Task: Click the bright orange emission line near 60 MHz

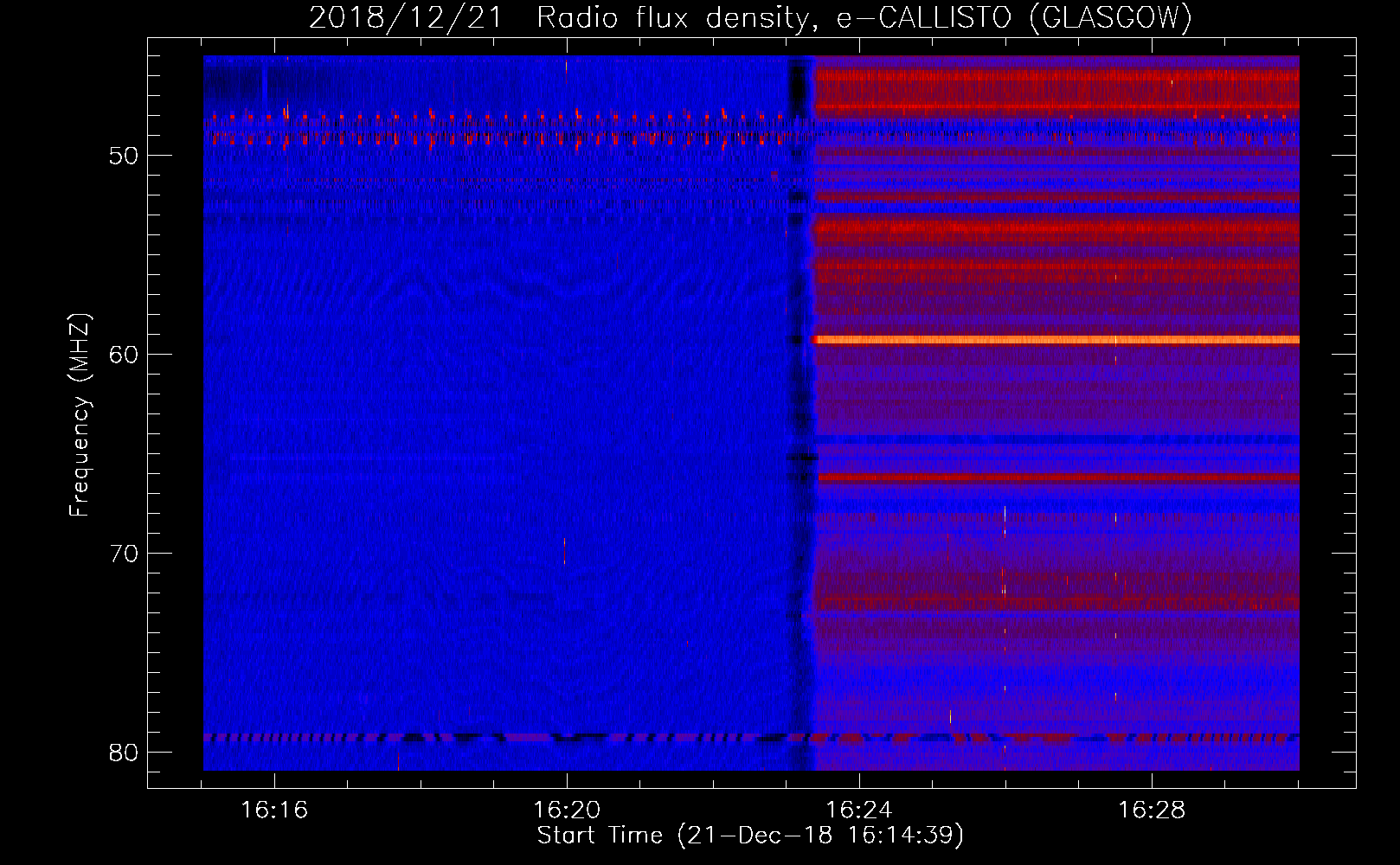Action: click(x=1056, y=340)
